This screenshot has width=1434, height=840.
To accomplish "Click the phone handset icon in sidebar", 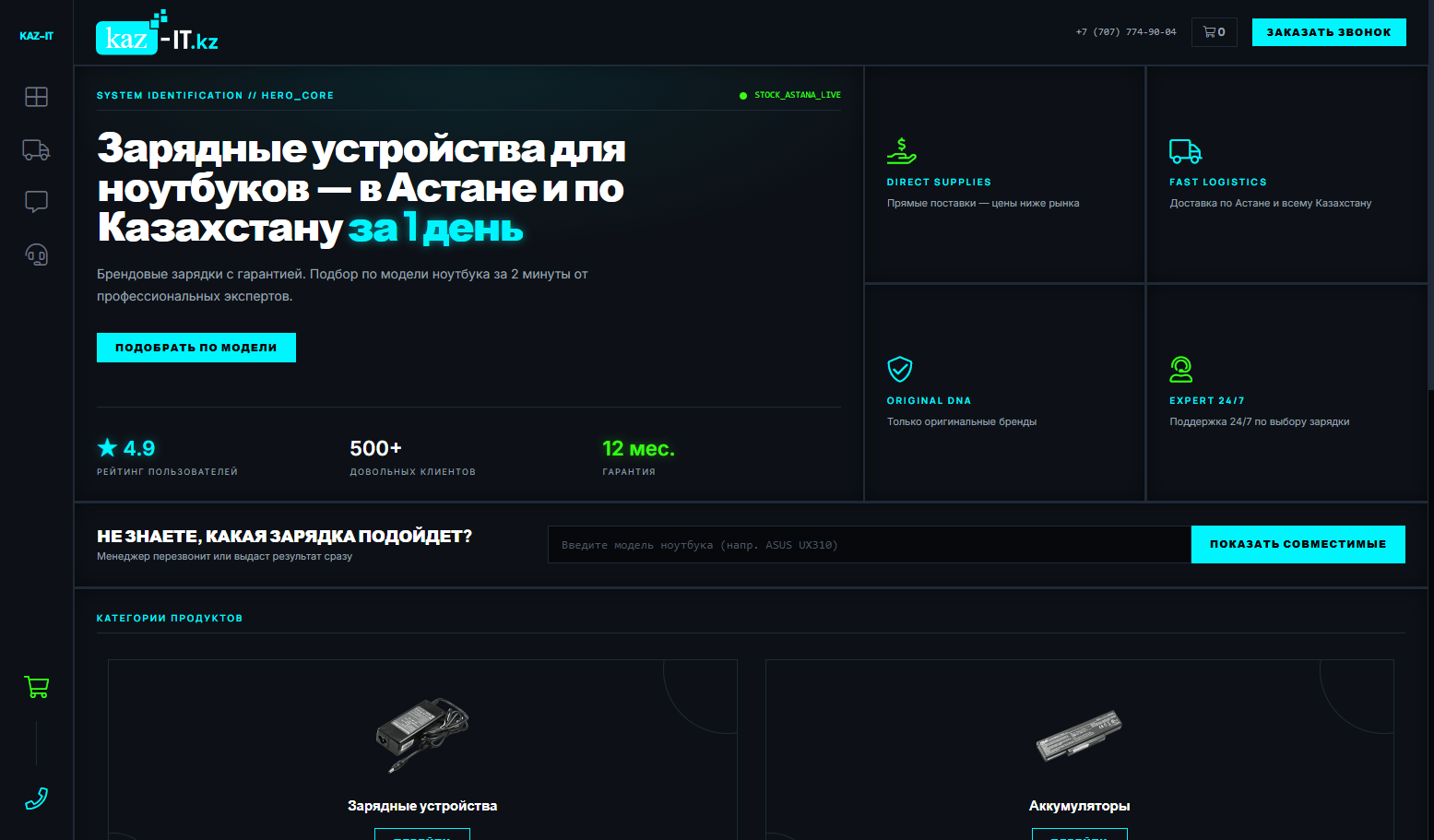I will [36, 799].
